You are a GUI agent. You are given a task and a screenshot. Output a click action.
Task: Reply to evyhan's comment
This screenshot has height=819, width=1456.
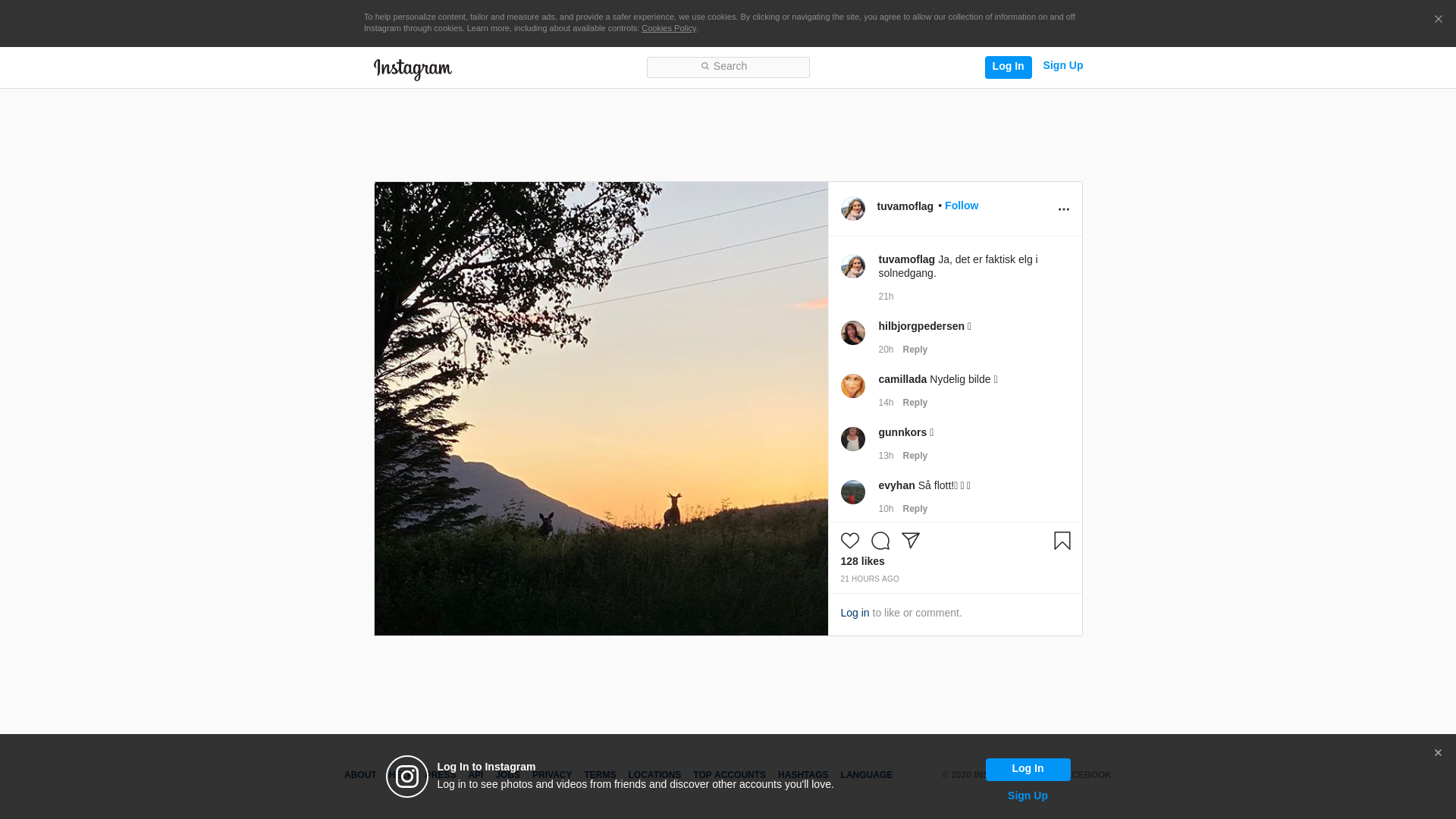(915, 509)
